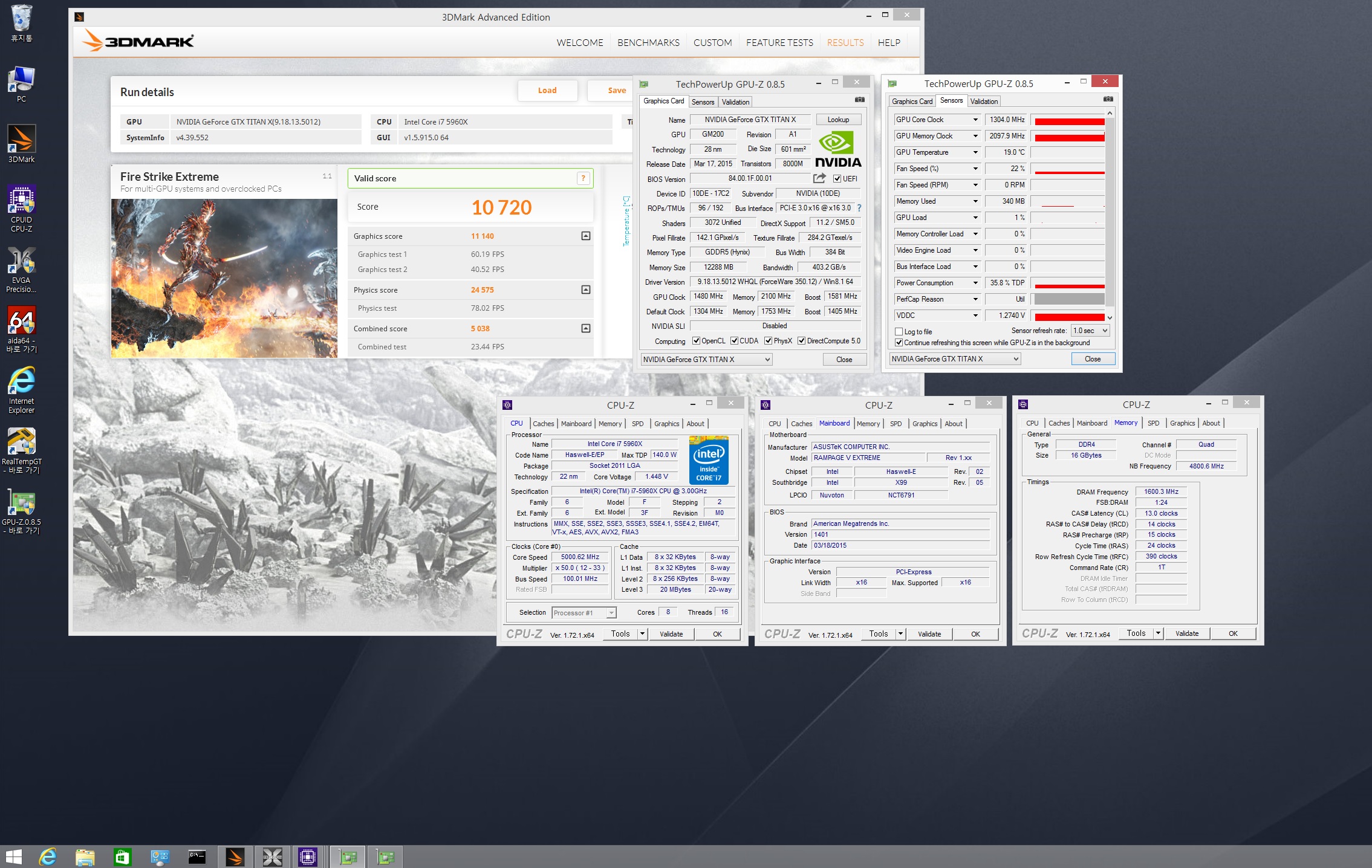Screen dimensions: 1372x868
Task: Toggle the OpenCL checkbox
Action: click(696, 341)
